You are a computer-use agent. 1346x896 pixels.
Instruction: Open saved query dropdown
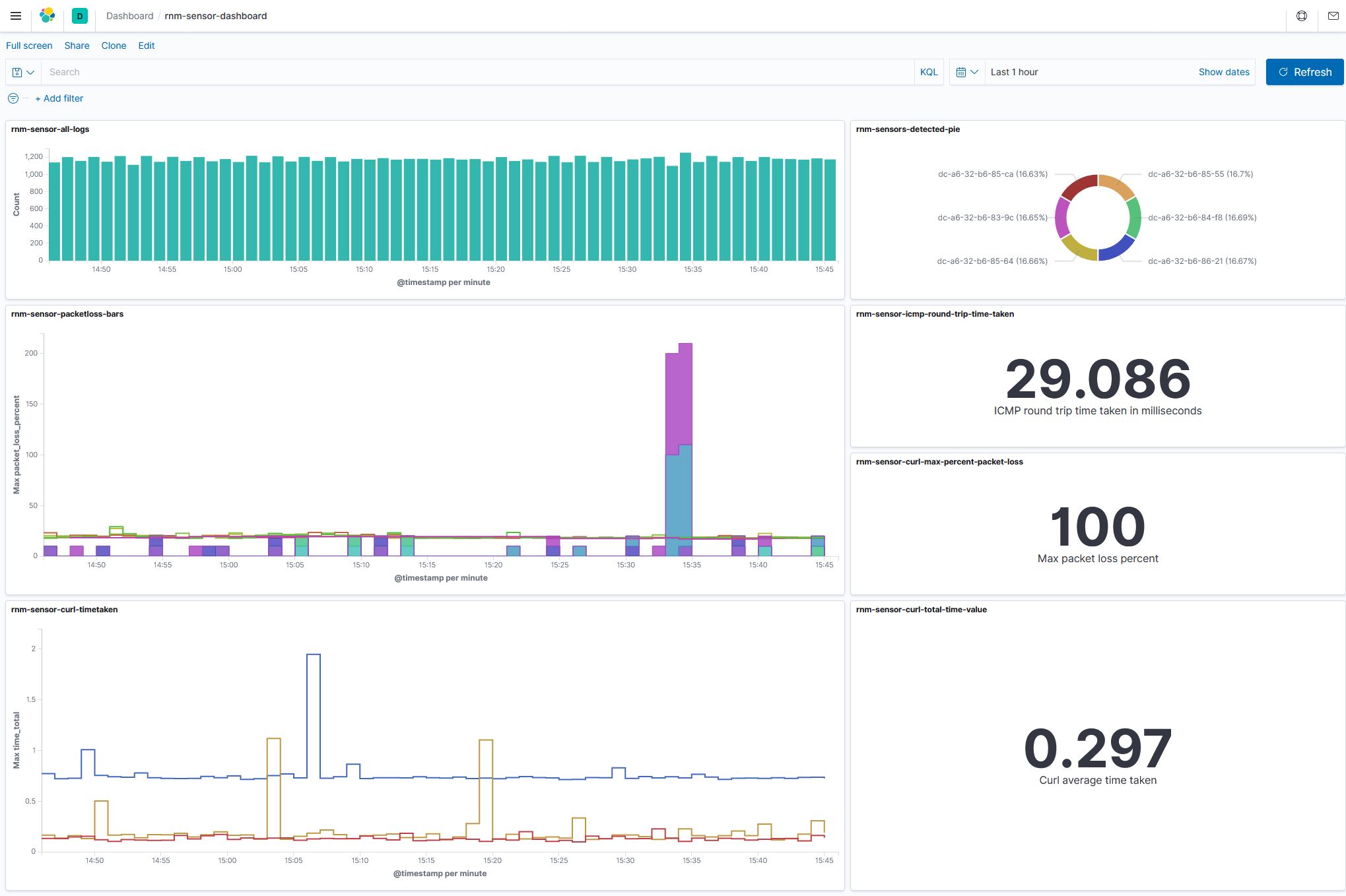point(23,72)
